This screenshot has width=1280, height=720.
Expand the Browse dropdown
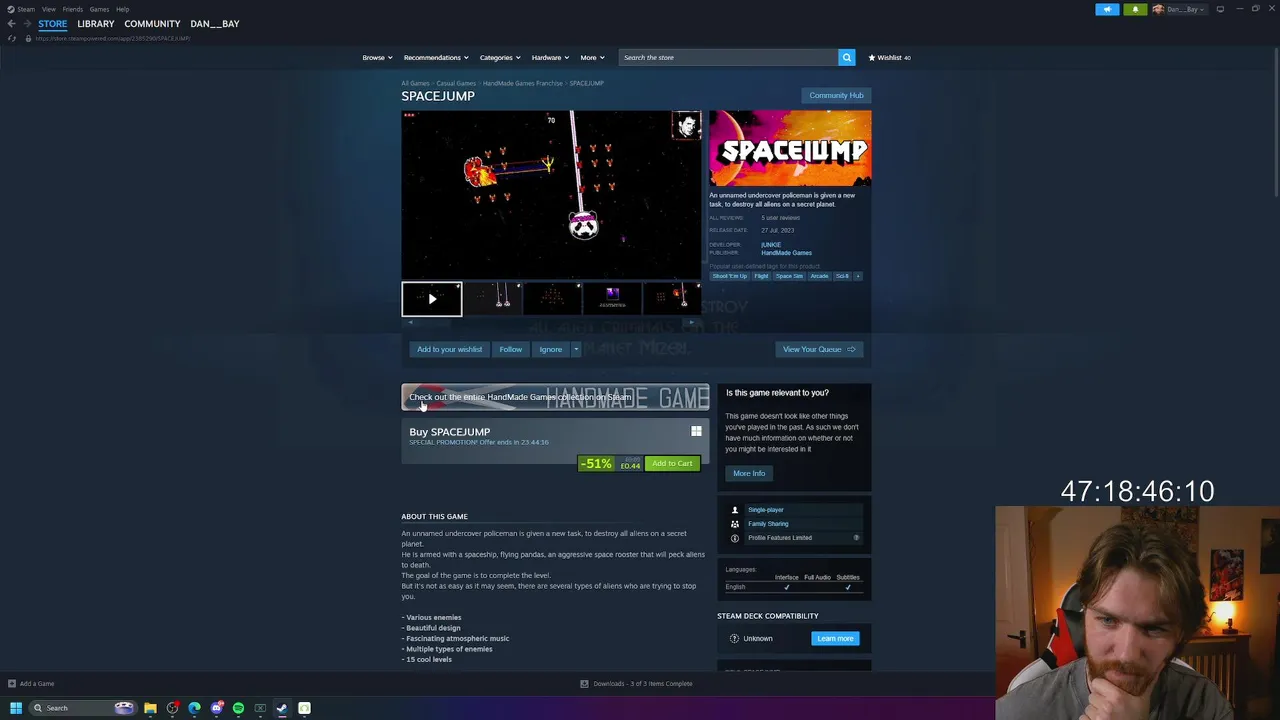(377, 58)
